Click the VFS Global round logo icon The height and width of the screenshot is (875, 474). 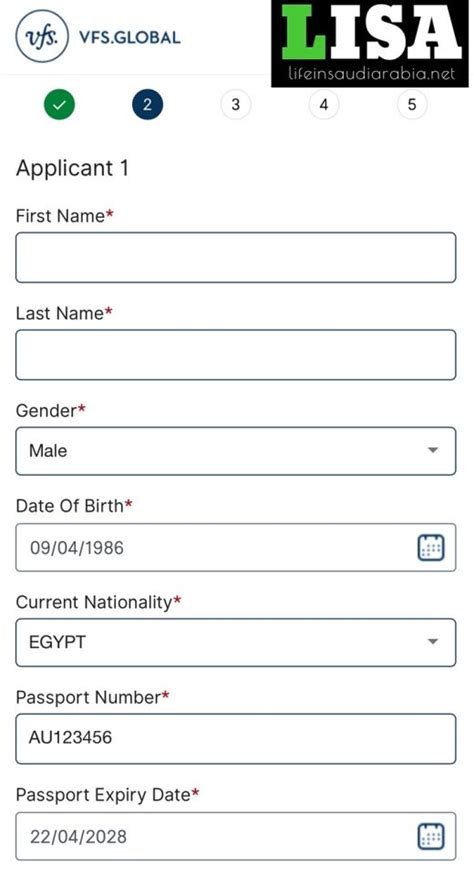point(42,36)
